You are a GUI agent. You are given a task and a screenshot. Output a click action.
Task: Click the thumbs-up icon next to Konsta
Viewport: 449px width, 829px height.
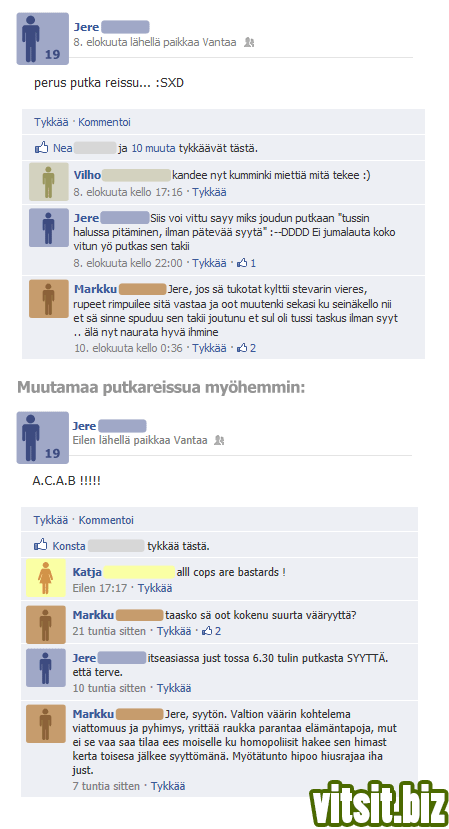(x=41, y=545)
